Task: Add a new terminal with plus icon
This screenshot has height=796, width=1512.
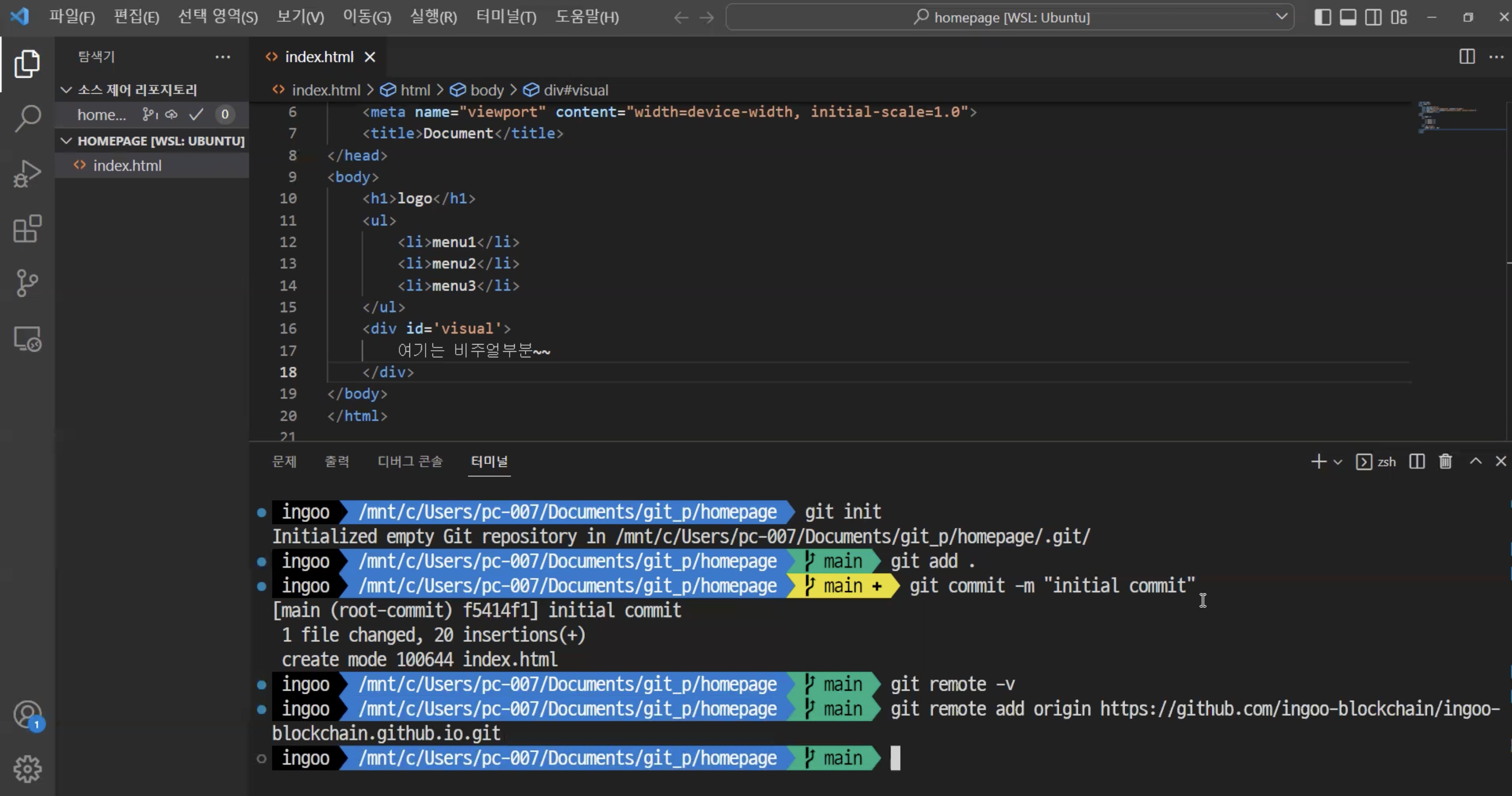Action: point(1318,461)
